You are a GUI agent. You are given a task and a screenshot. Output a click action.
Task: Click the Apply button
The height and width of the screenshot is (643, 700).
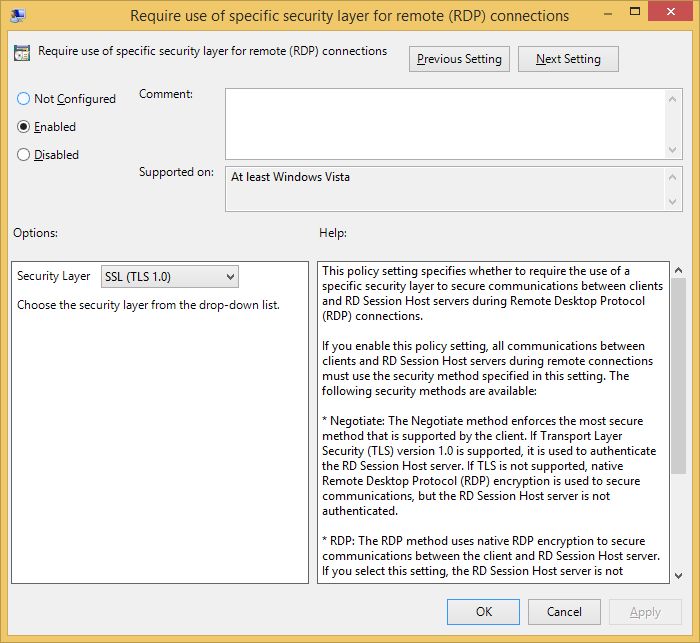coord(645,612)
